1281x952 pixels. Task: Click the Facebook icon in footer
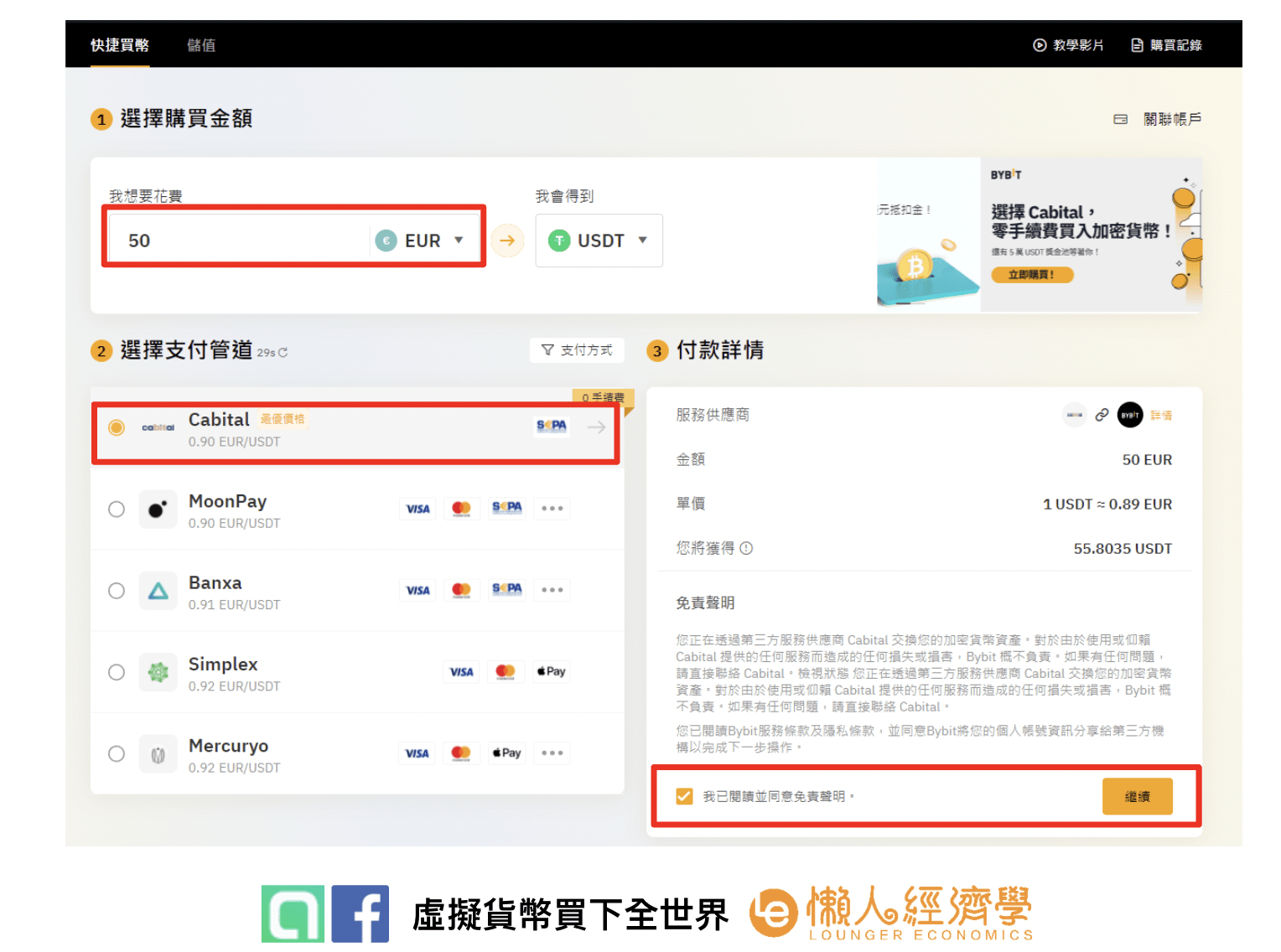pos(360,913)
